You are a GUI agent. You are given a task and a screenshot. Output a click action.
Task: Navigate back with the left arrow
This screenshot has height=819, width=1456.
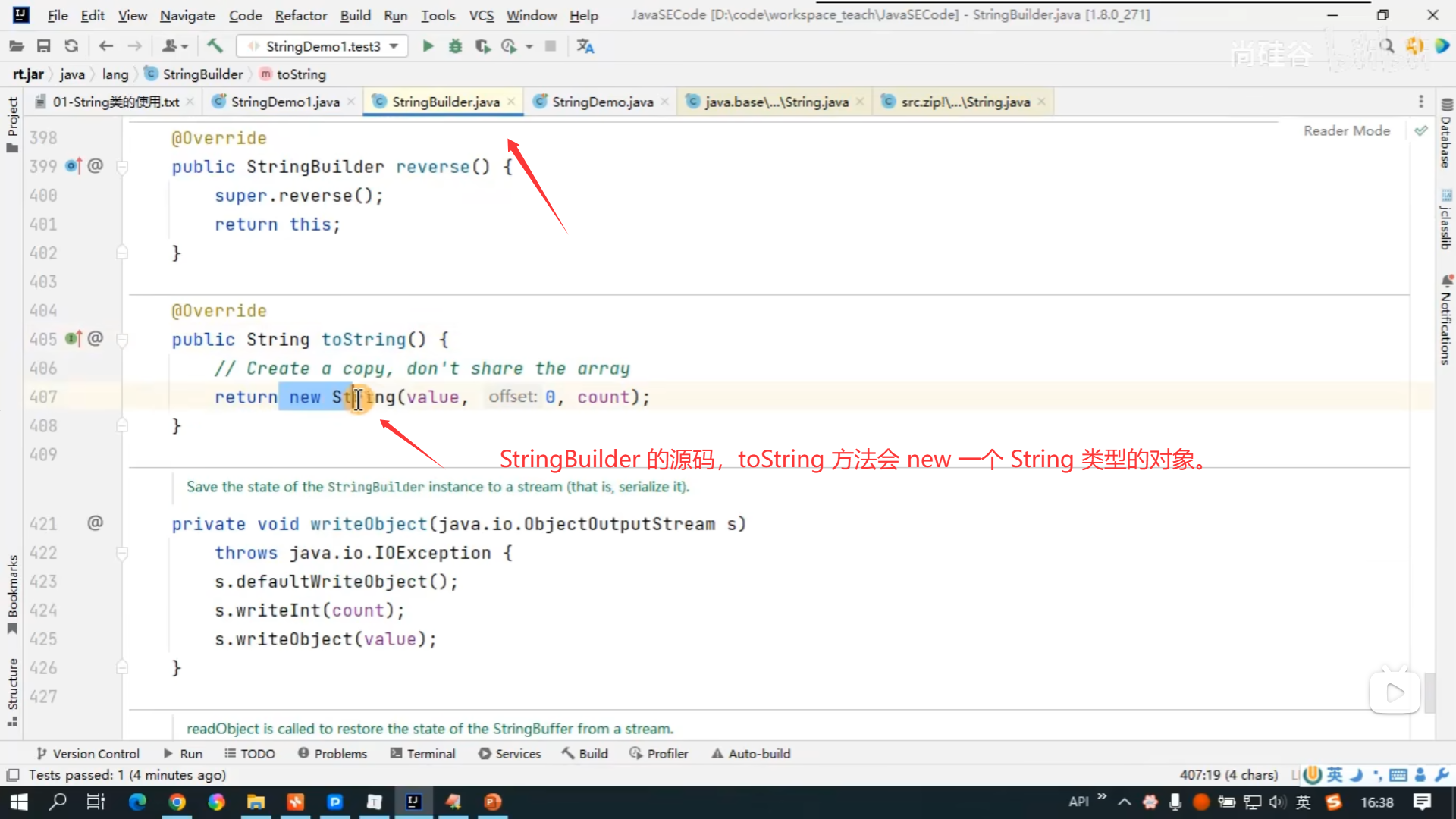(106, 46)
